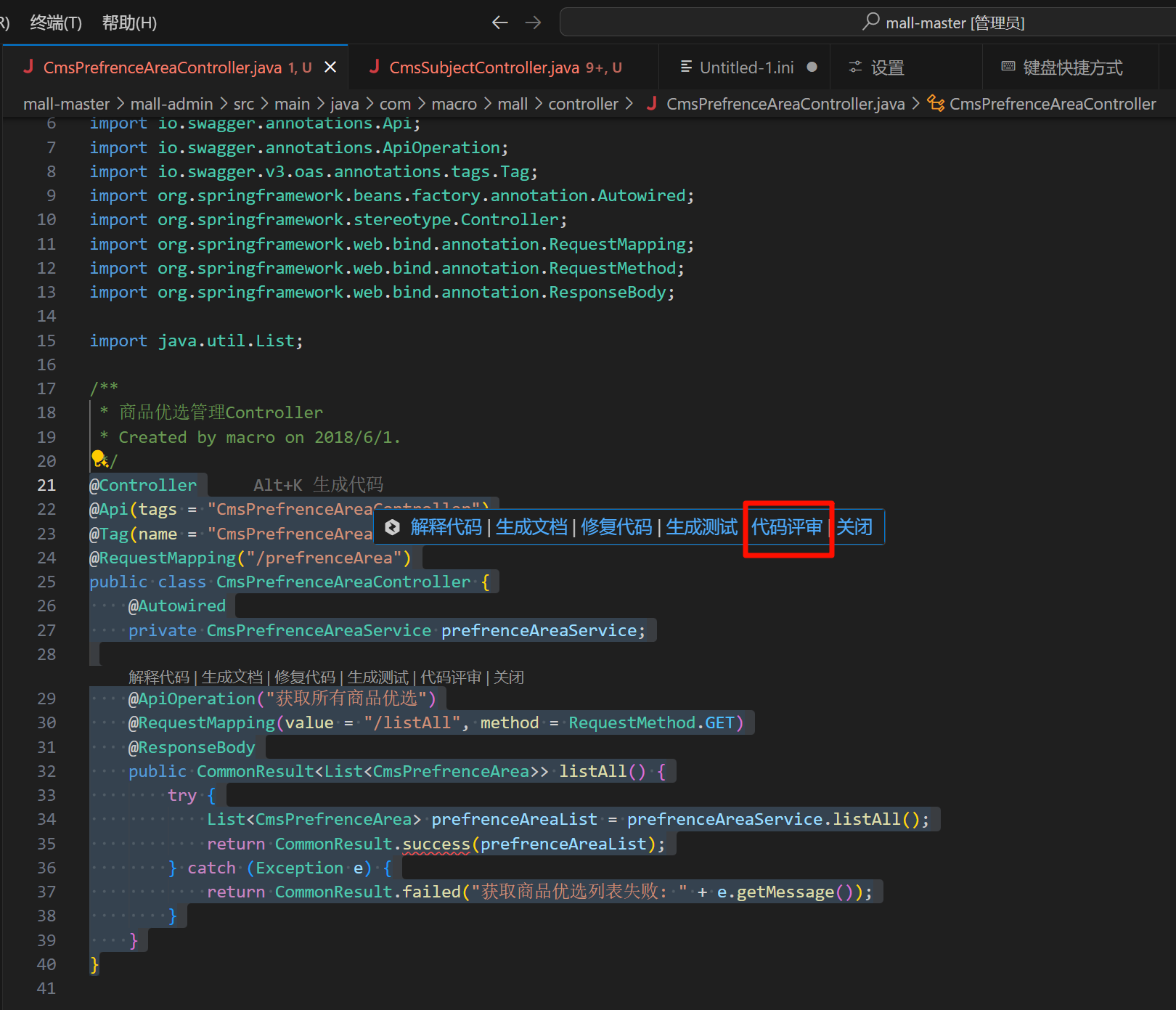Expand the mall-admin breadcrumb segment
1176x1010 pixels.
click(171, 104)
